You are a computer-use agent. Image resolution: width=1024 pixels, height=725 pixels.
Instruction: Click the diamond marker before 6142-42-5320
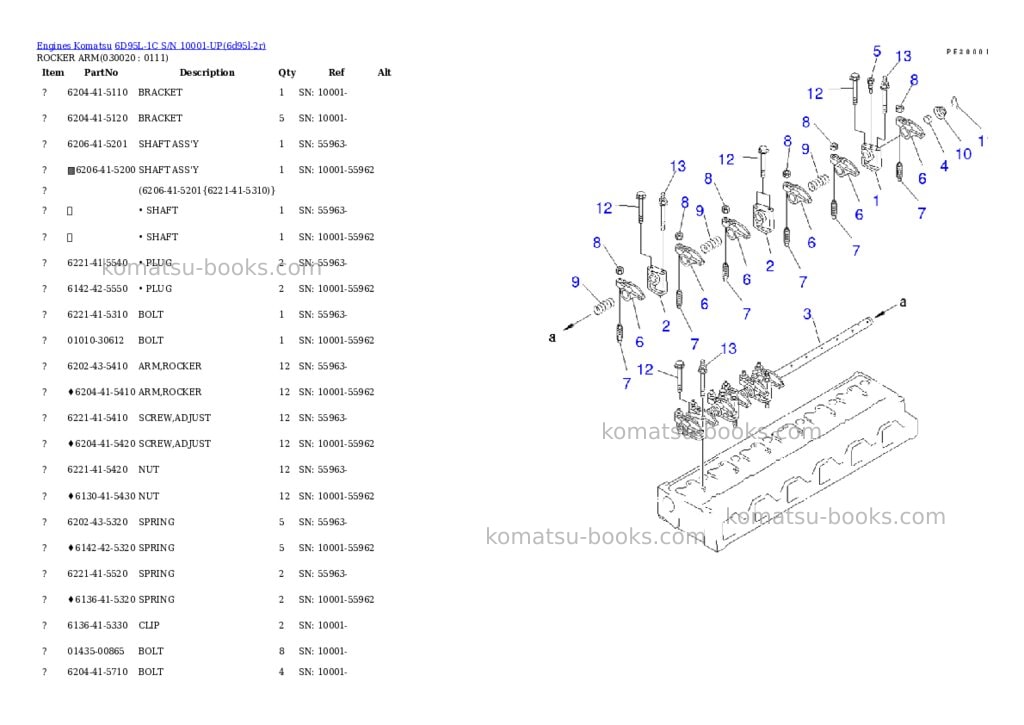pos(71,548)
